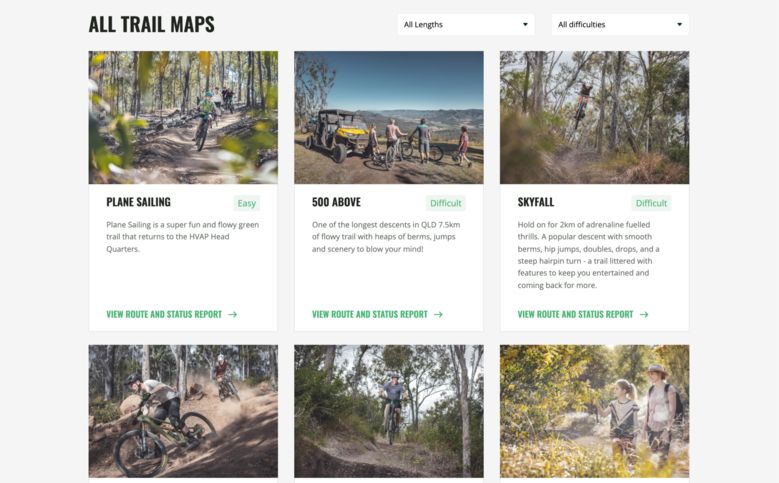
Task: Open the Plane Sailing trail photo
Action: coord(183,117)
